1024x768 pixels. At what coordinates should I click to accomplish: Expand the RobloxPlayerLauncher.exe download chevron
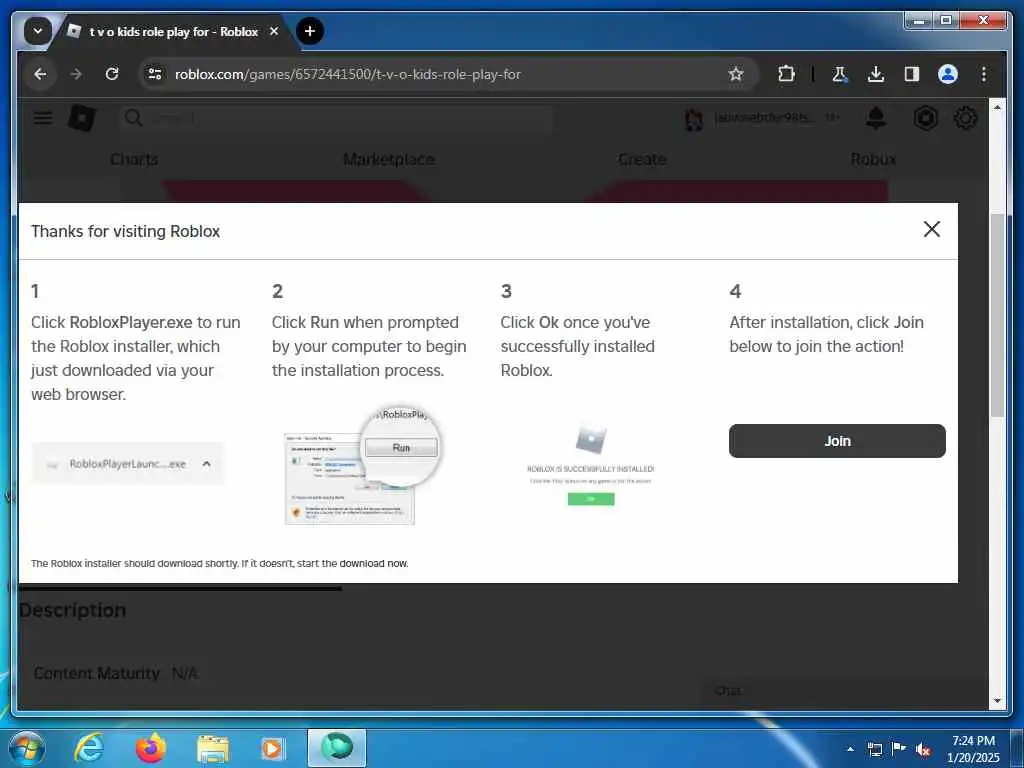(206, 464)
